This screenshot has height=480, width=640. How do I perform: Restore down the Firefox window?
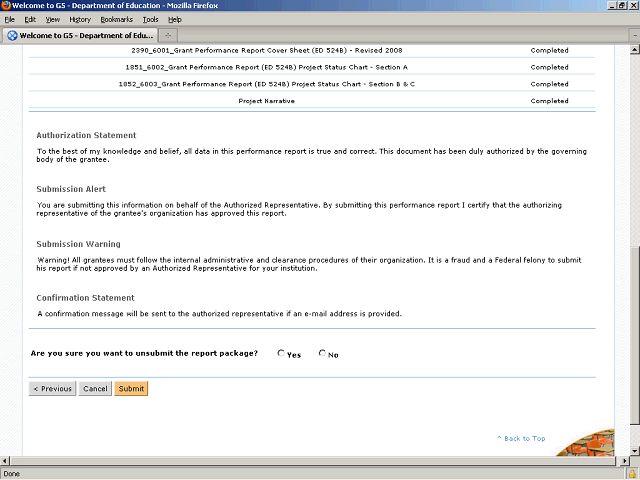(x=622, y=5)
